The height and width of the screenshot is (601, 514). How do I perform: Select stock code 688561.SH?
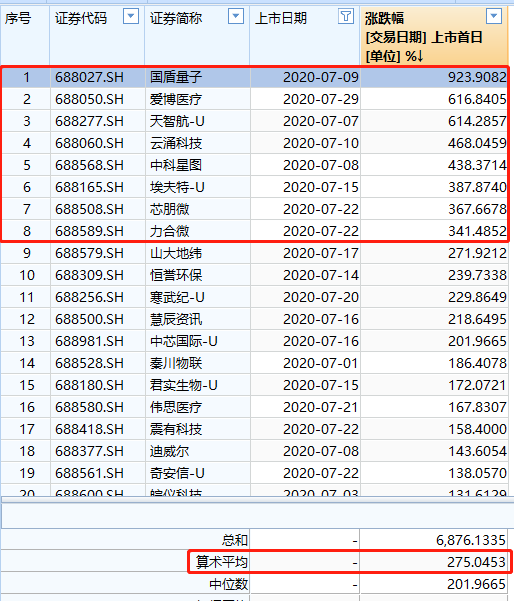point(89,473)
